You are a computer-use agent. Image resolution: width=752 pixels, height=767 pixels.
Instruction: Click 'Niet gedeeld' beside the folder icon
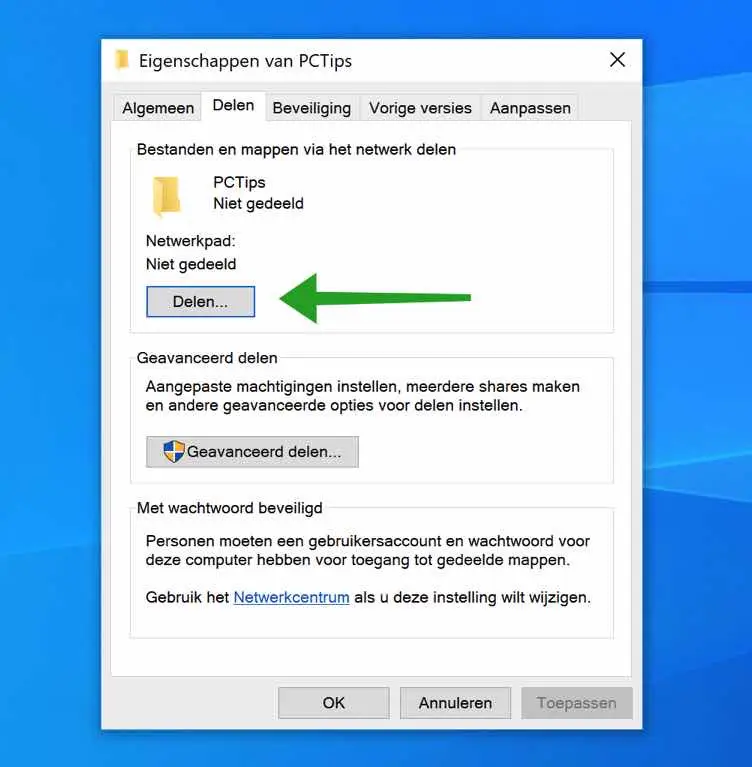point(258,203)
